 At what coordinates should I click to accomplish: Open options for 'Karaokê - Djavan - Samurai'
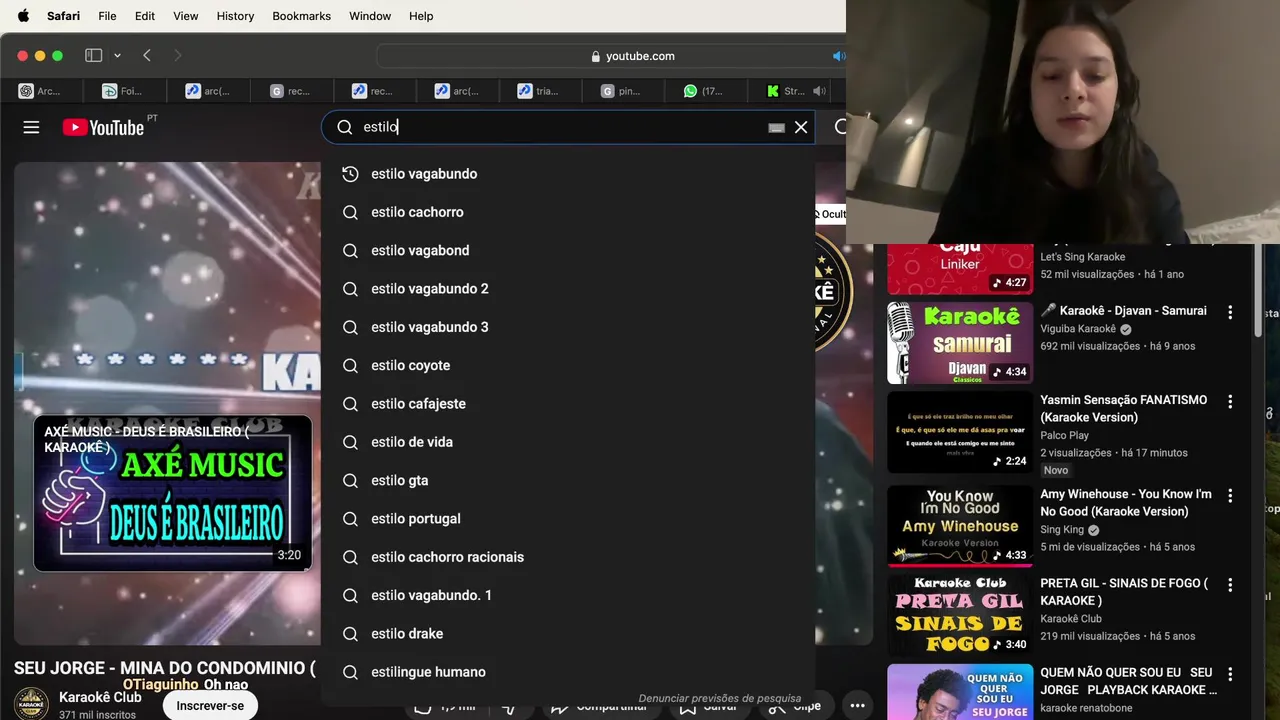click(1230, 312)
